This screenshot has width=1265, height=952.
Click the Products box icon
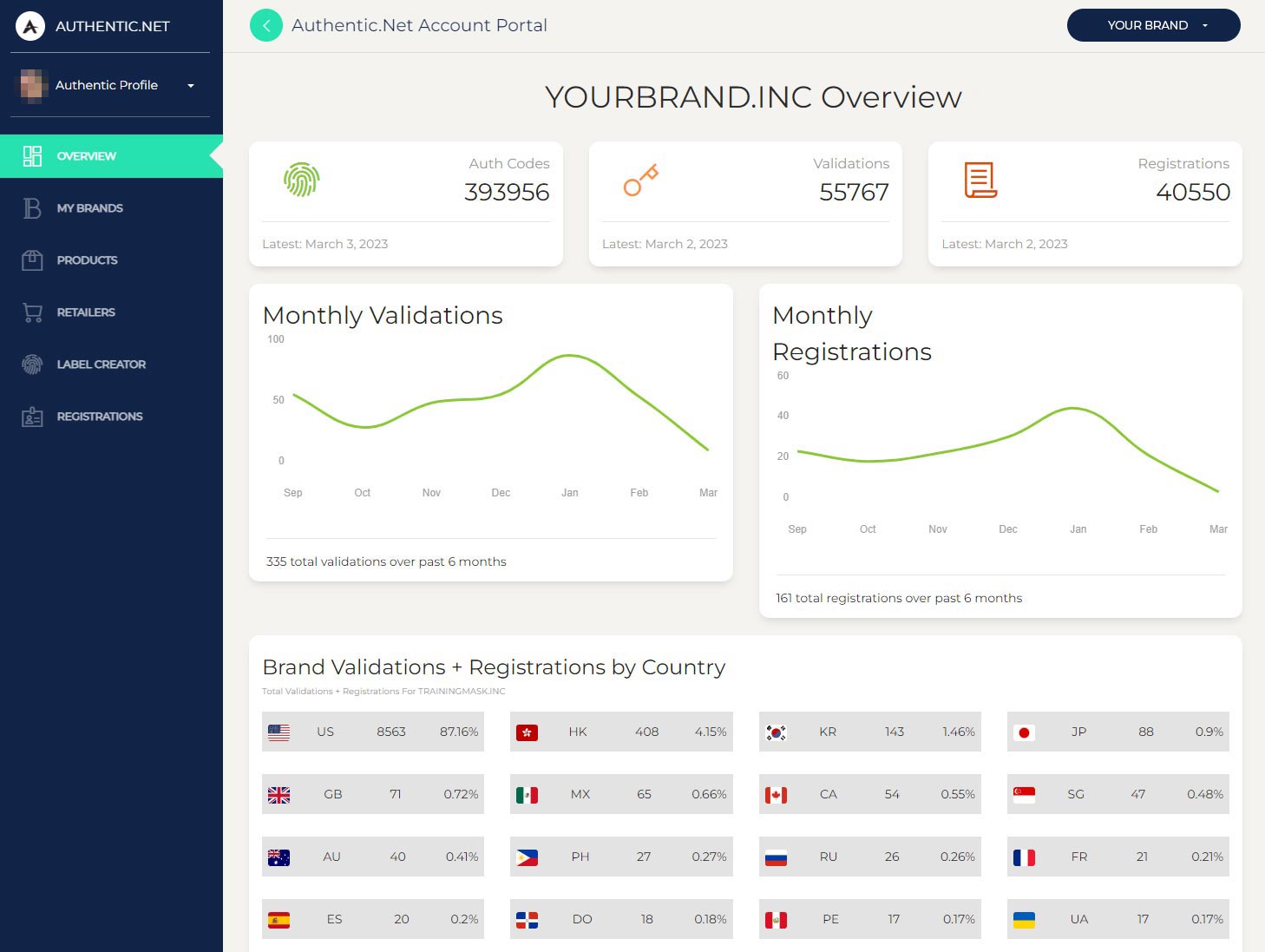32,260
